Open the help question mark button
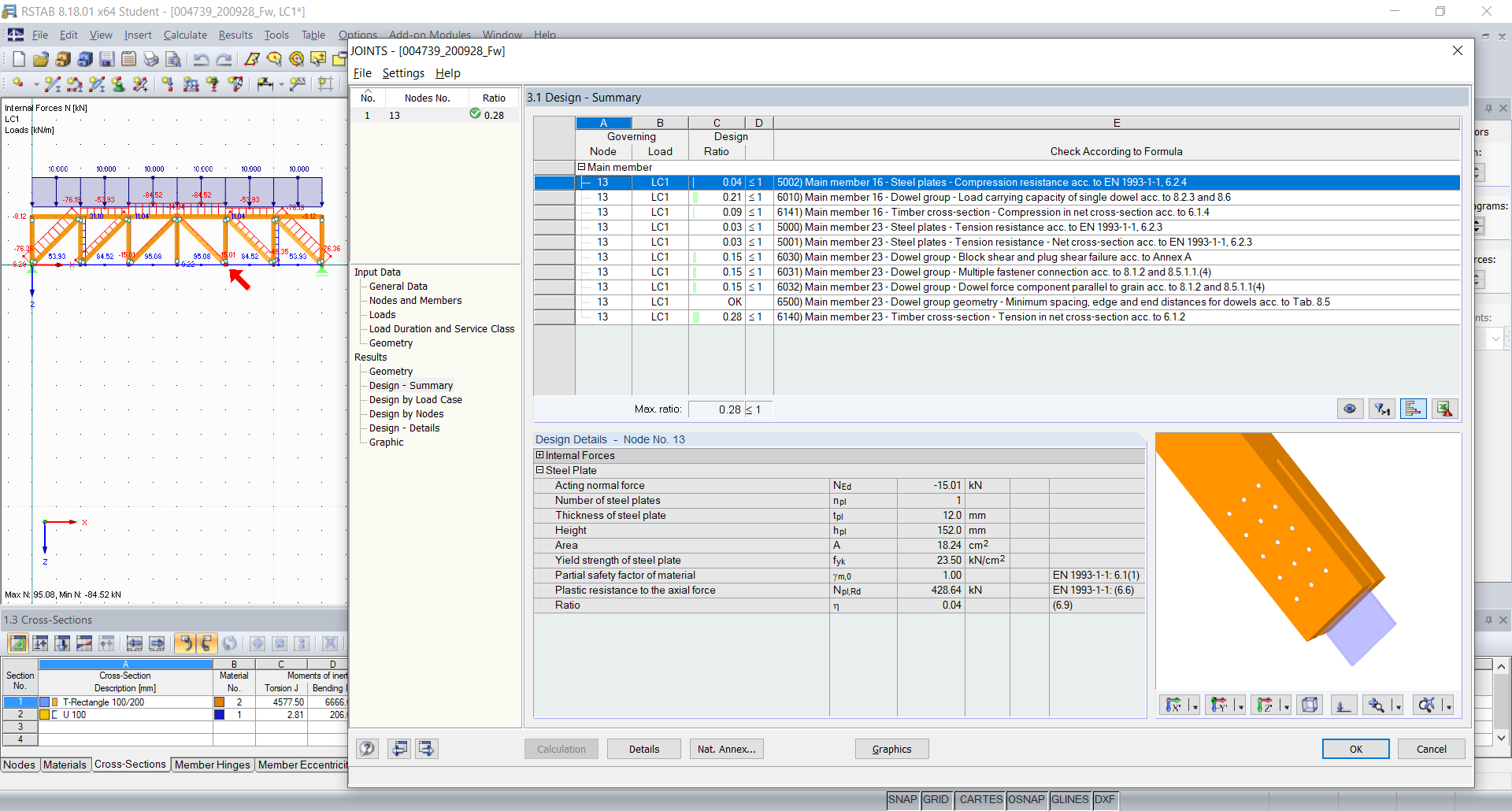This screenshot has width=1512, height=811. (367, 749)
